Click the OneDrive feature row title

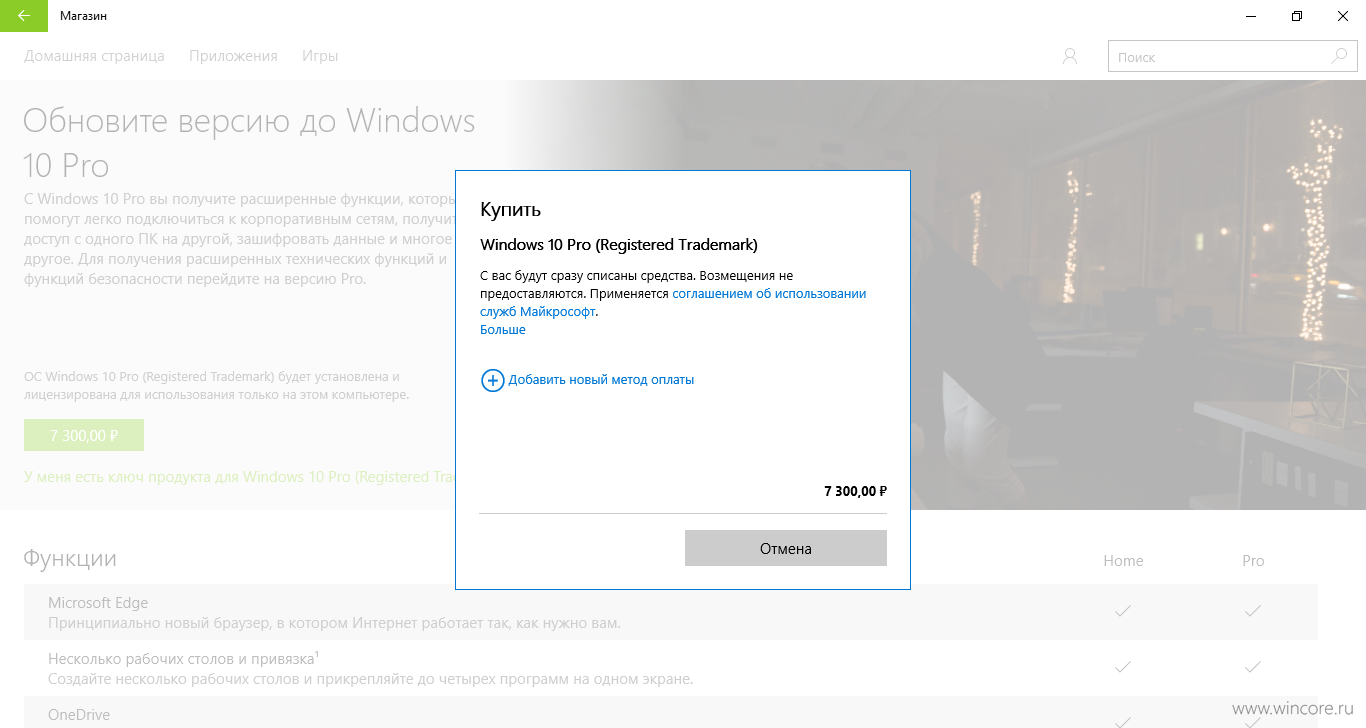(x=79, y=715)
